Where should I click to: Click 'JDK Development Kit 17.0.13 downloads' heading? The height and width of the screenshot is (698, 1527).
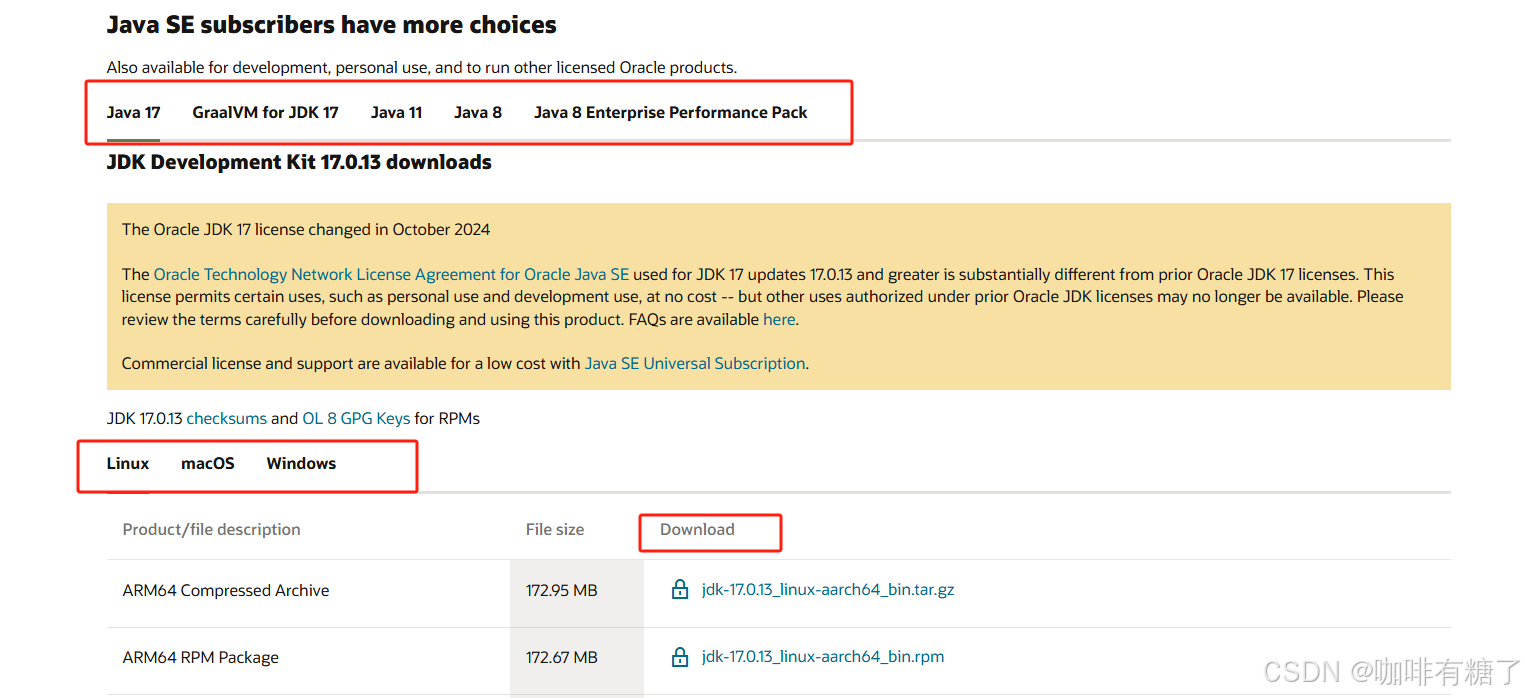[x=299, y=162]
